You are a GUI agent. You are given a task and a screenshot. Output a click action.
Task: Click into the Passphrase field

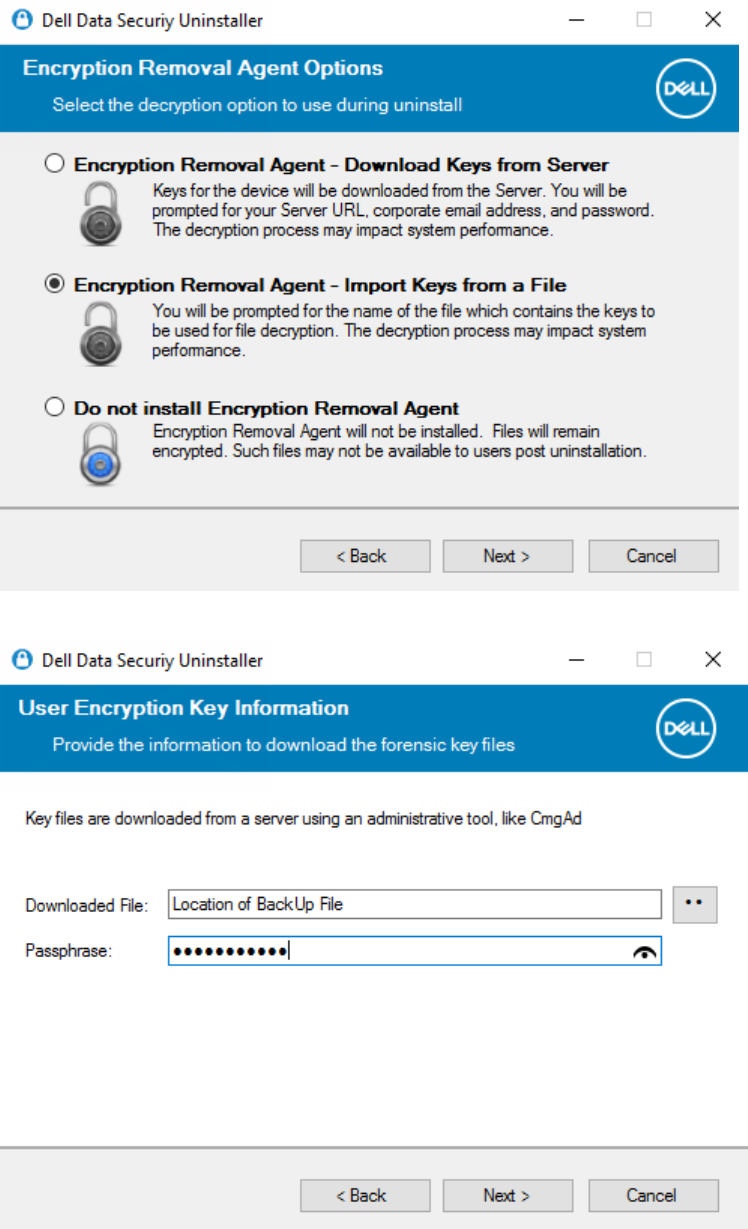click(x=415, y=952)
